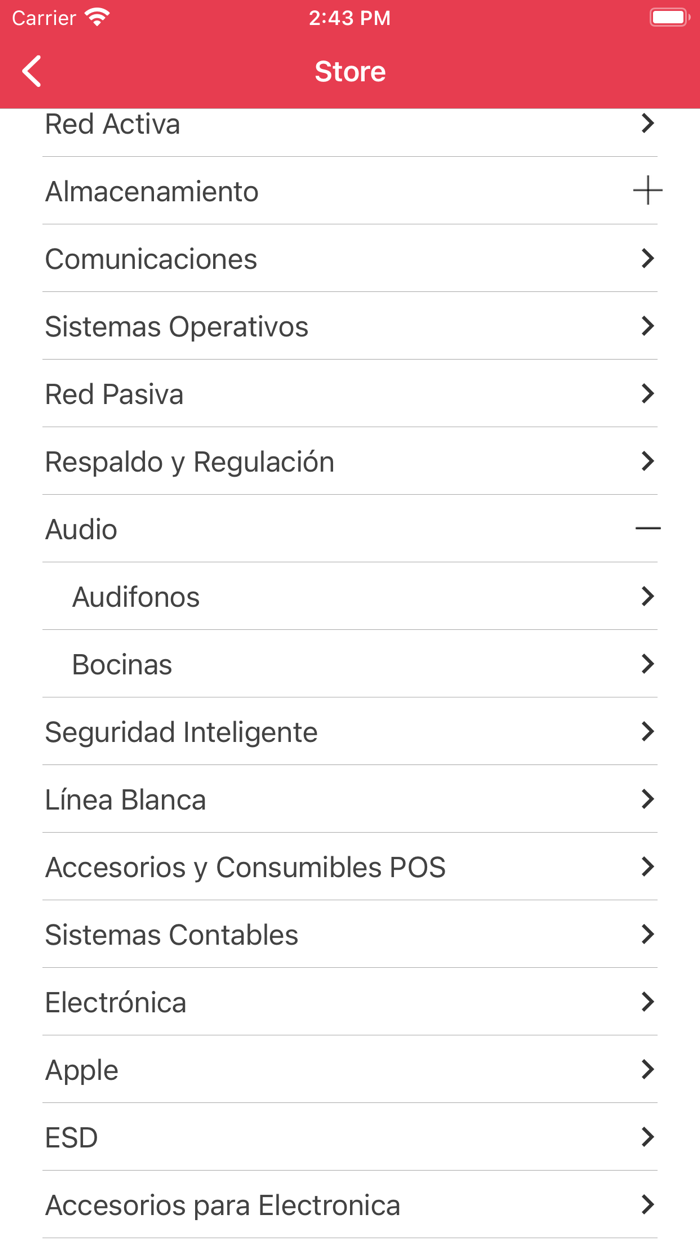Expand the Almacenamiento category with the plus icon
The height and width of the screenshot is (1244, 700).
[x=647, y=191]
